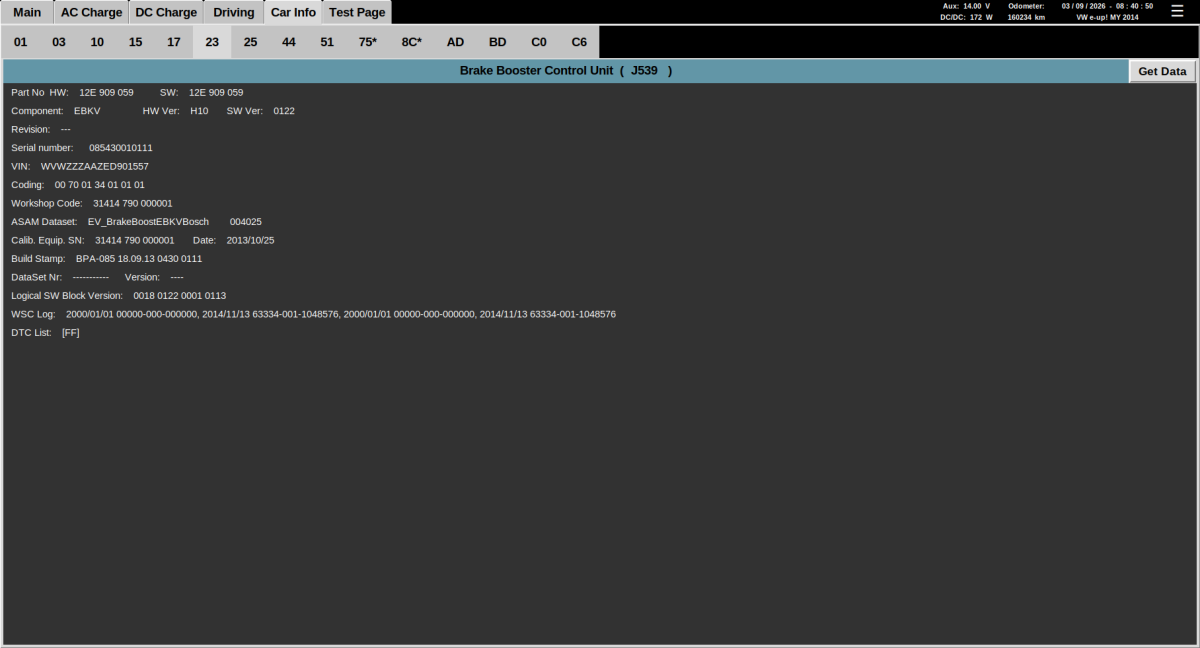Select control unit 25 tab
This screenshot has width=1200, height=648.
click(250, 42)
